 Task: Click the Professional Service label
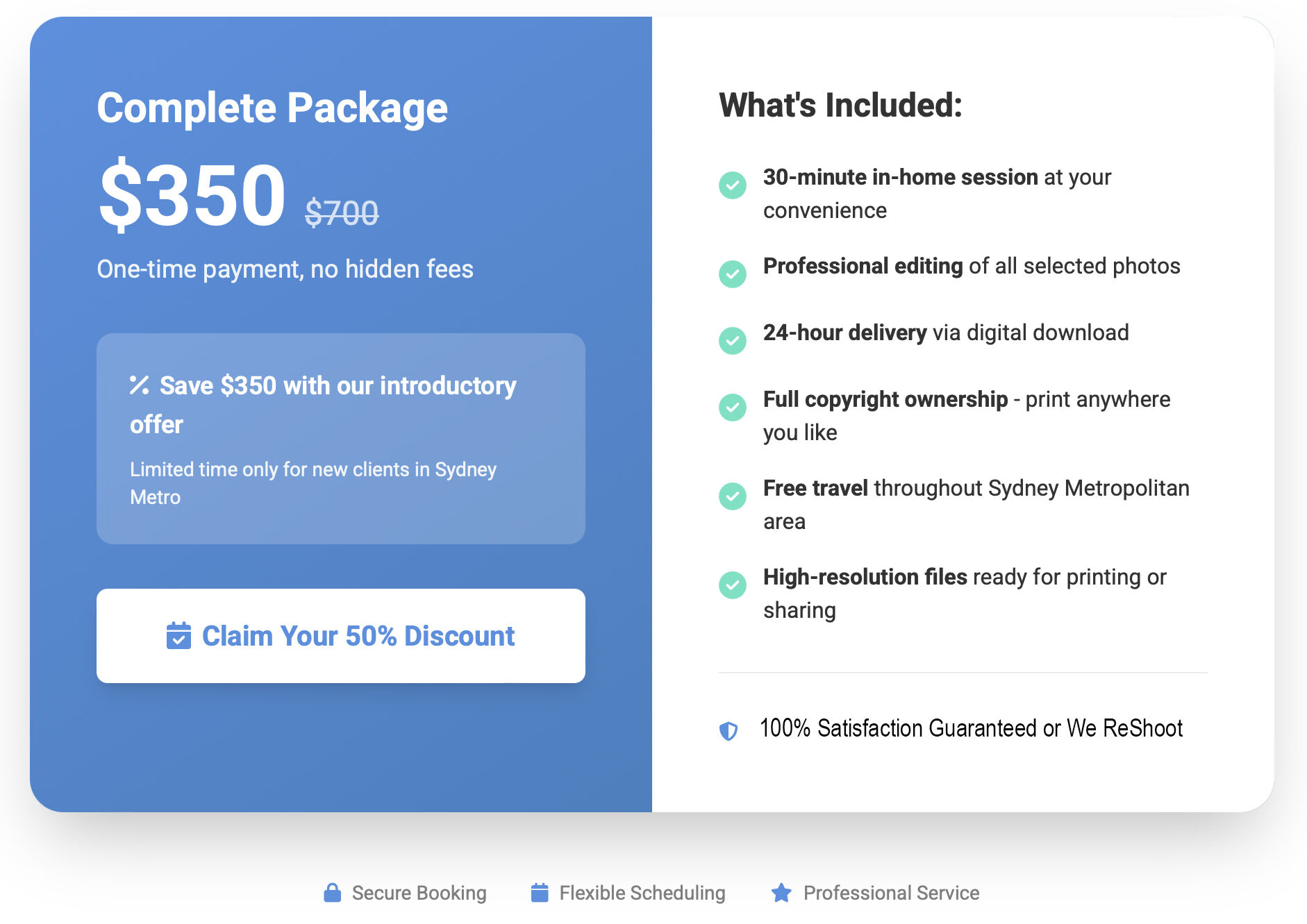tap(891, 893)
